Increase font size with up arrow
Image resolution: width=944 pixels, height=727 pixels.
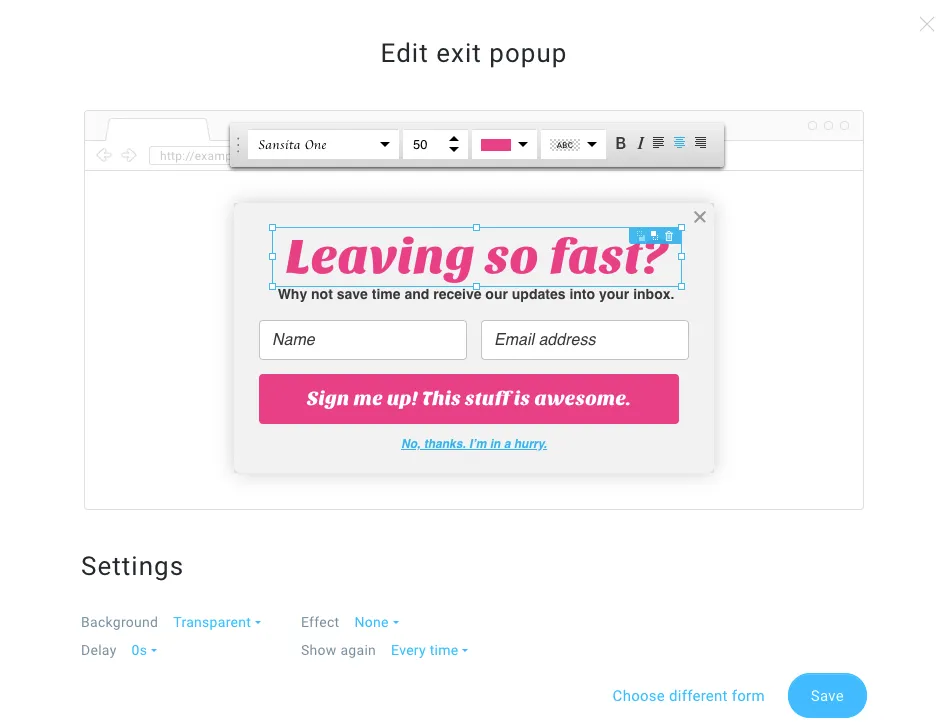pyautogui.click(x=454, y=139)
